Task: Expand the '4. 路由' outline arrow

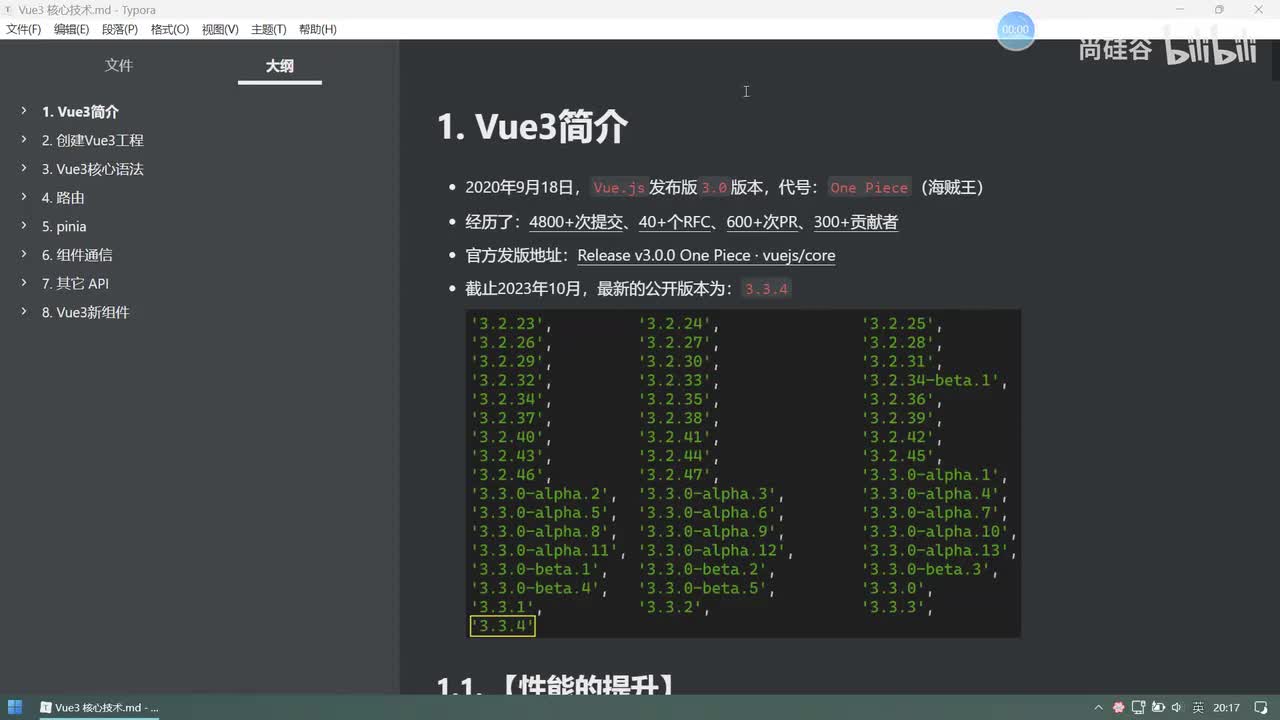Action: click(24, 197)
